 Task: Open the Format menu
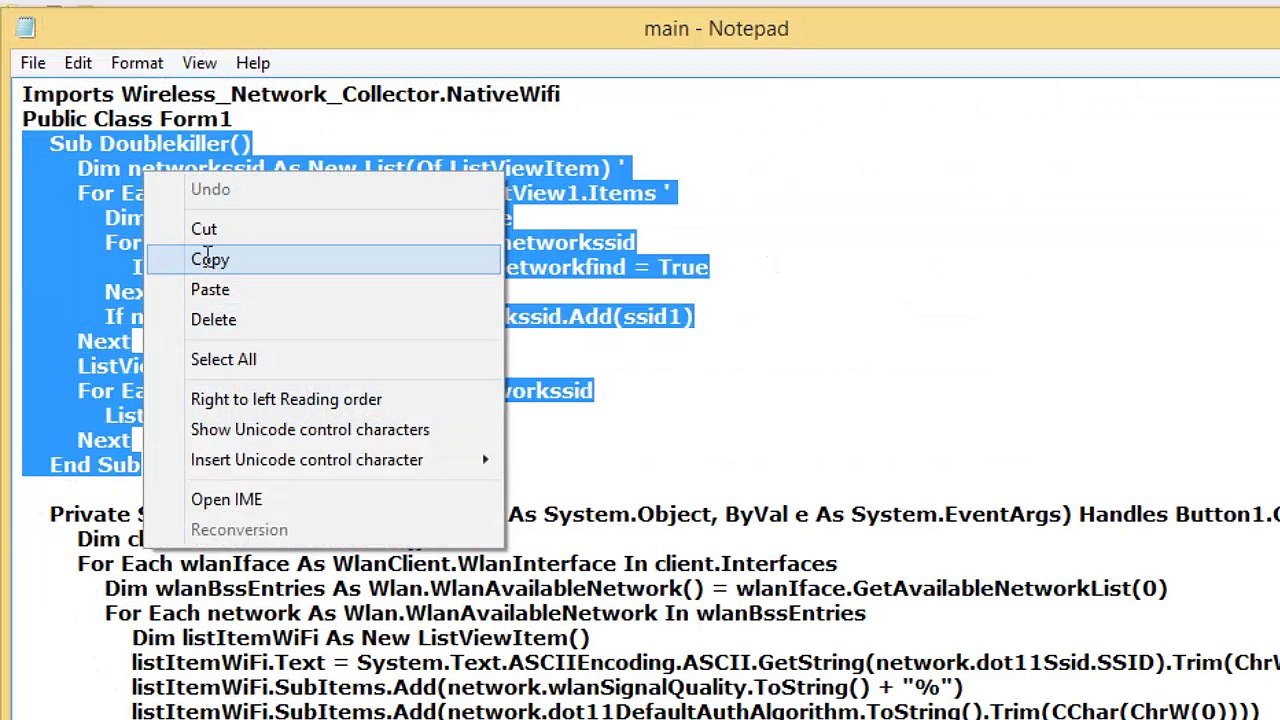tap(137, 63)
